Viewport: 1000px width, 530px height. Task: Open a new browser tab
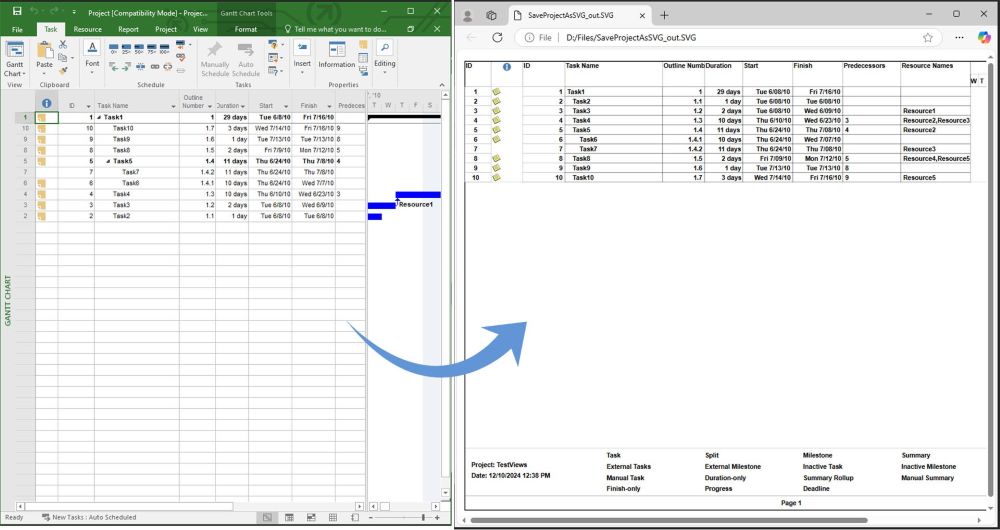coord(665,15)
